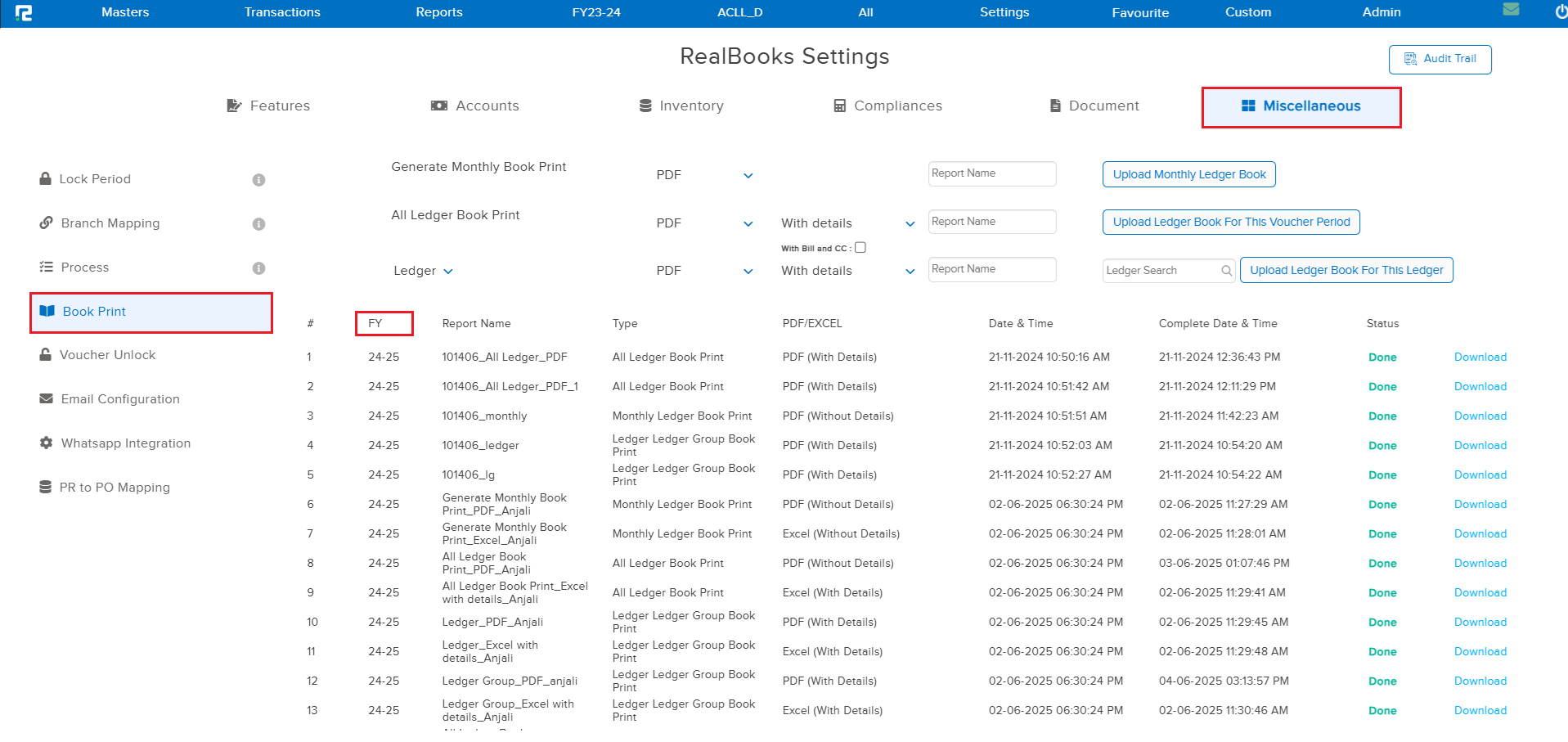Click the Audit Trail icon
Viewport: 1568px width, 742px height.
coord(1411,59)
